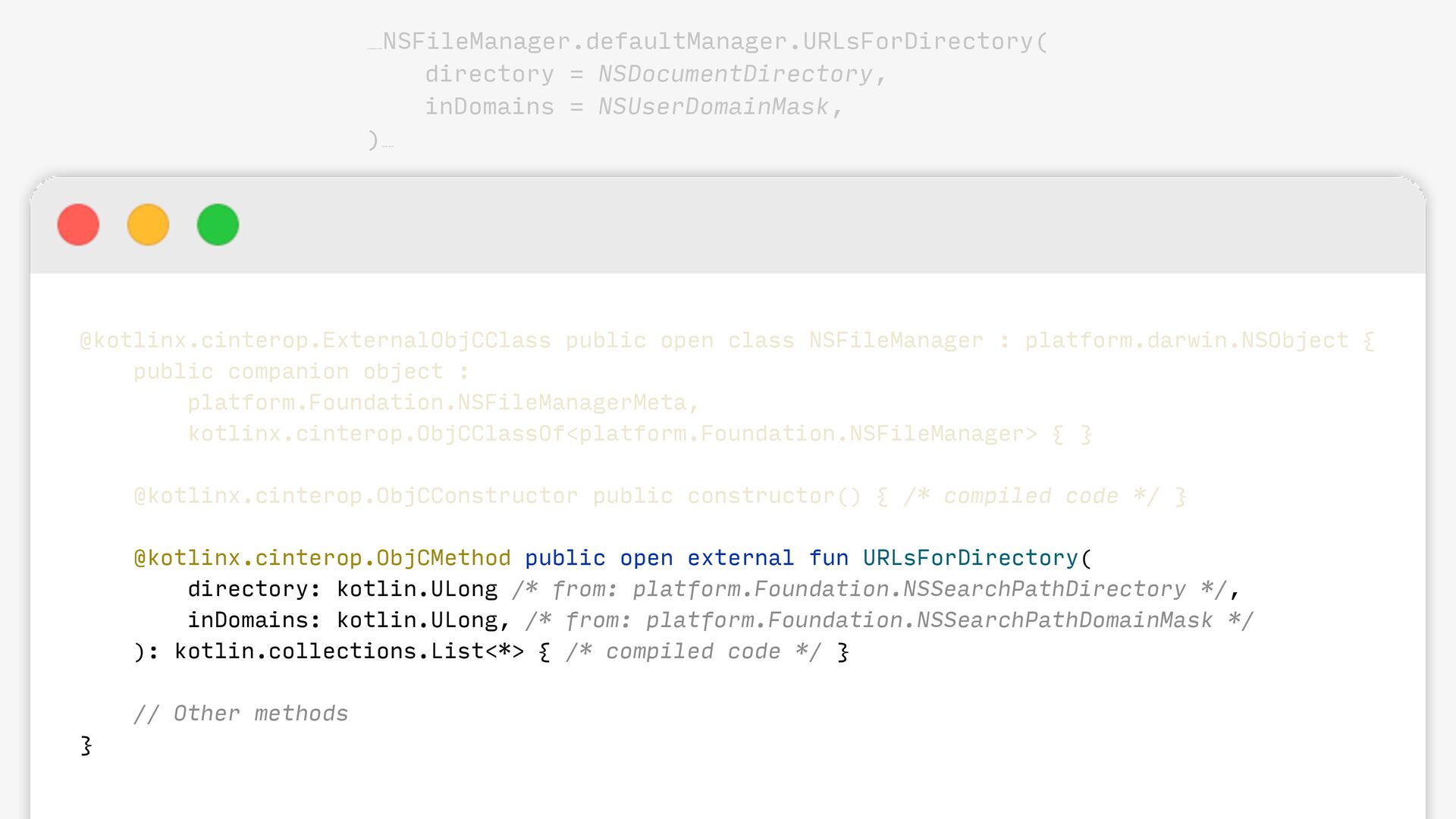1456x819 pixels.
Task: Click the 'inDomains' parameter in method signature
Action: pyautogui.click(x=248, y=620)
